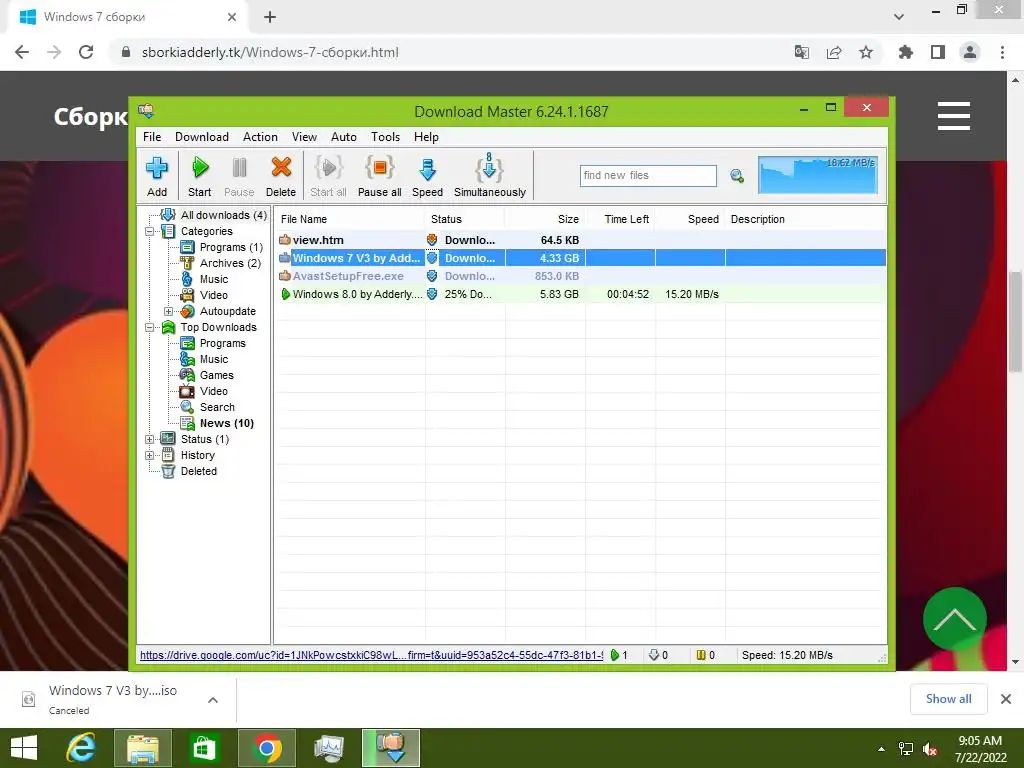This screenshot has height=768, width=1024.
Task: Select Games under Top Downloads
Action: [216, 375]
